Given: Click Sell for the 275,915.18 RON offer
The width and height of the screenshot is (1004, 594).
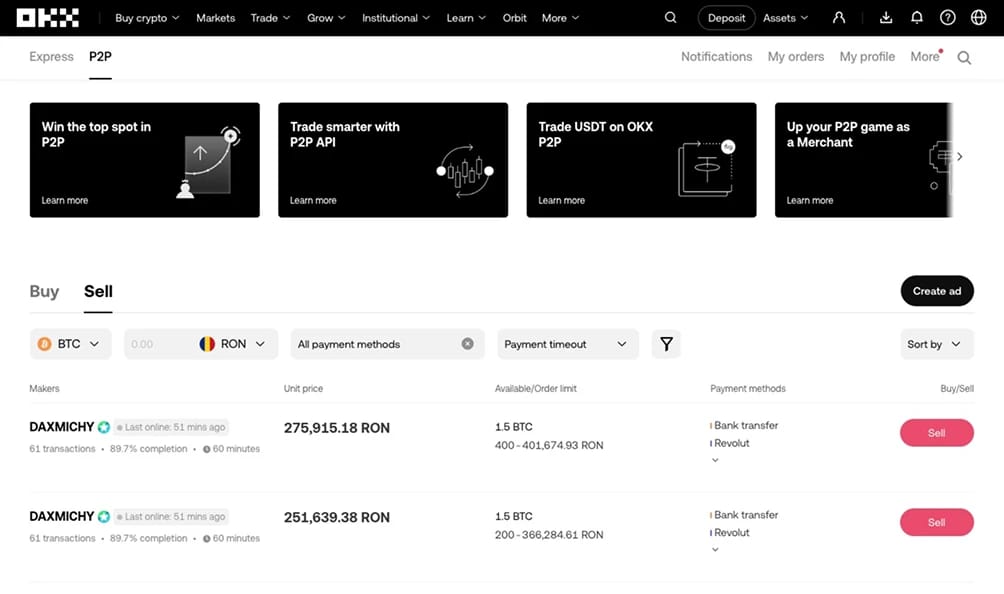Looking at the screenshot, I should coord(937,433).
